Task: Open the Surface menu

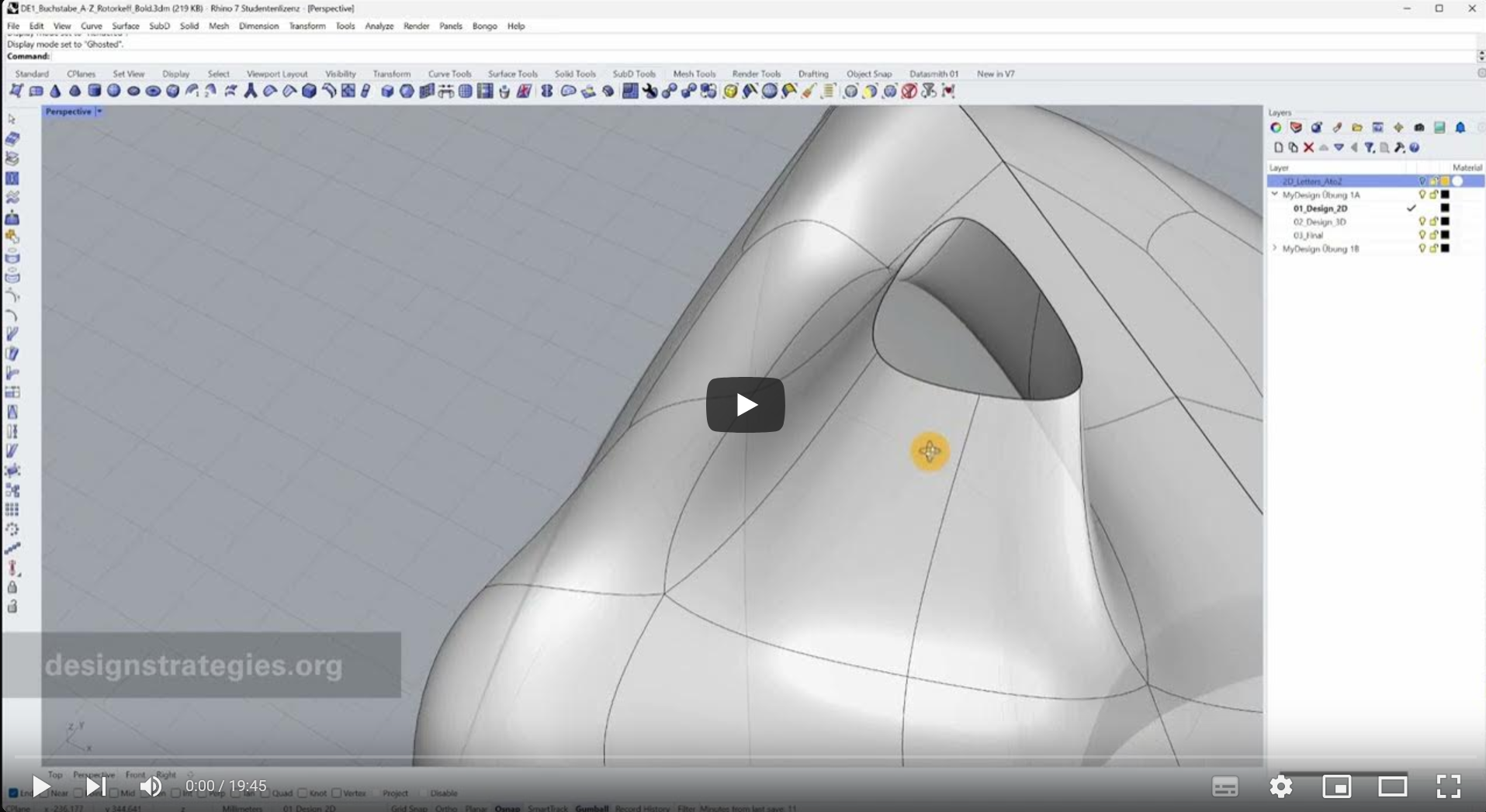Action: point(125,26)
